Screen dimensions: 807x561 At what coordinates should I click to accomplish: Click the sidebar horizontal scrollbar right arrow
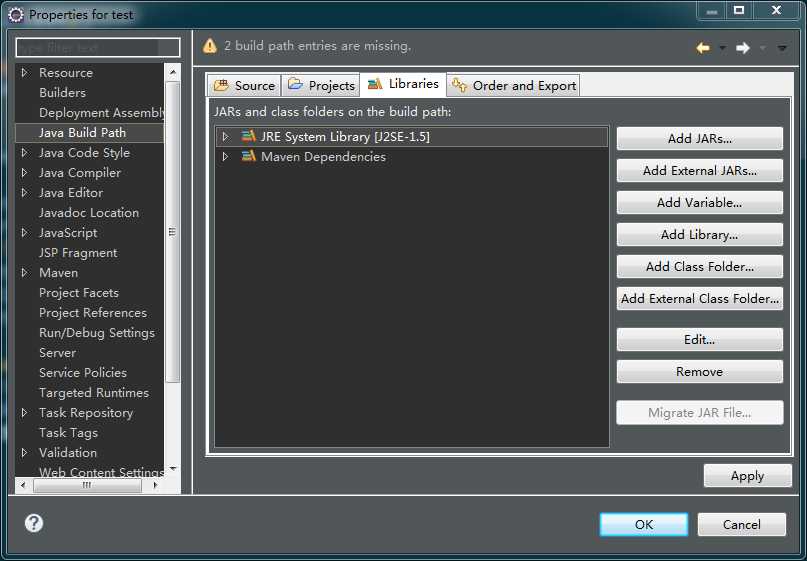click(155, 485)
